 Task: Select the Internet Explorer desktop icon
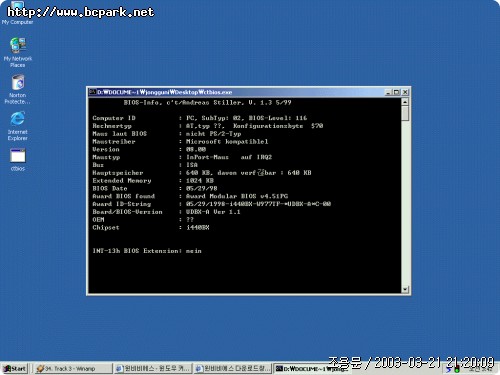[18, 126]
